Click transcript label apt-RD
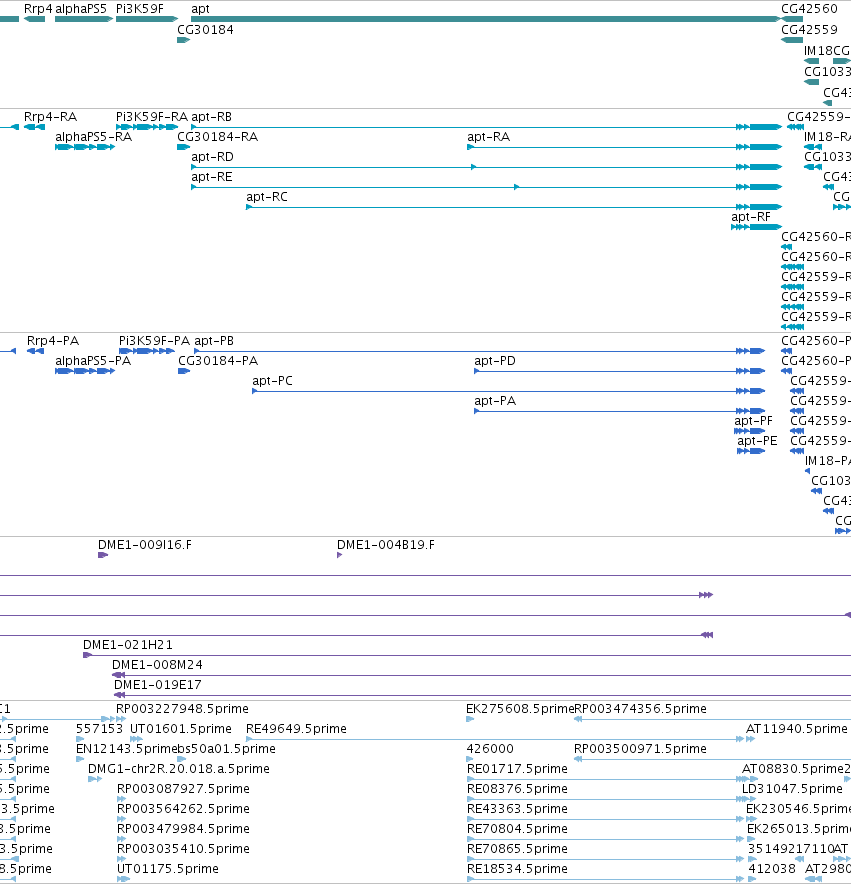The width and height of the screenshot is (851, 884). click(212, 157)
